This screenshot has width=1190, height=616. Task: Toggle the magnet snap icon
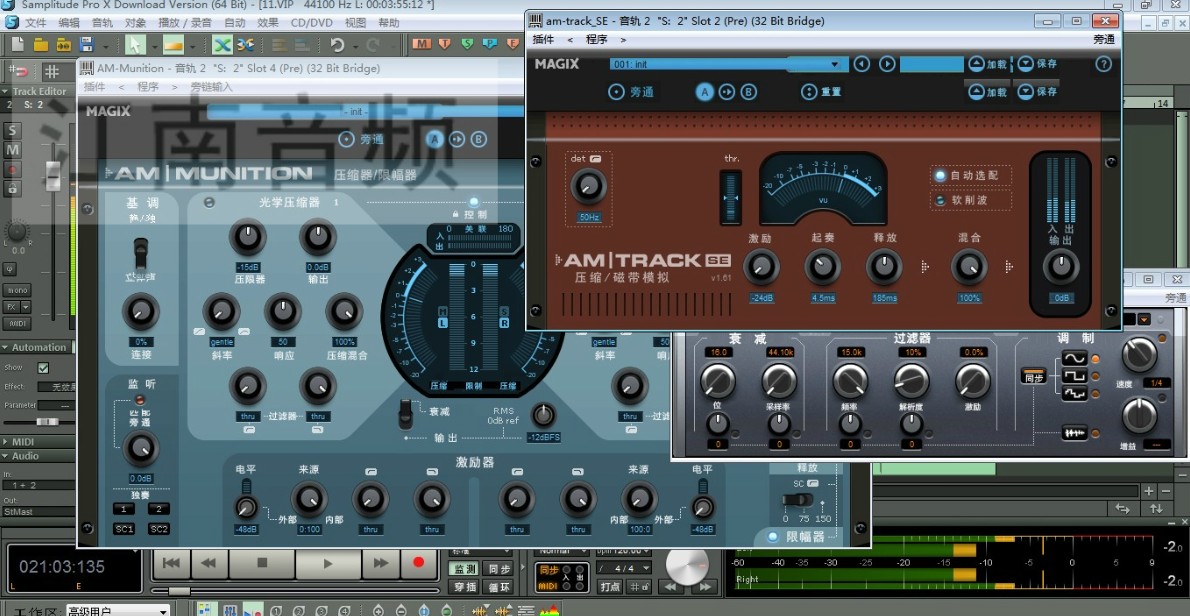click(20, 72)
